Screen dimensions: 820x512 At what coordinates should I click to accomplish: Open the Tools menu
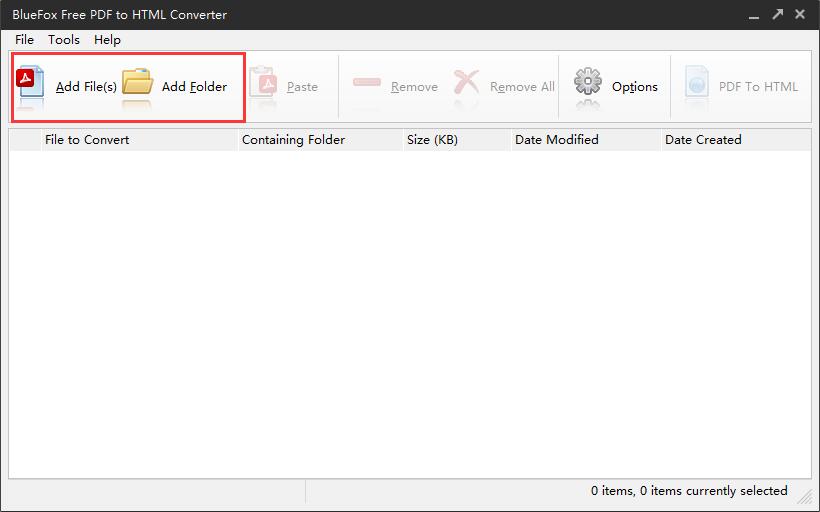[x=64, y=40]
